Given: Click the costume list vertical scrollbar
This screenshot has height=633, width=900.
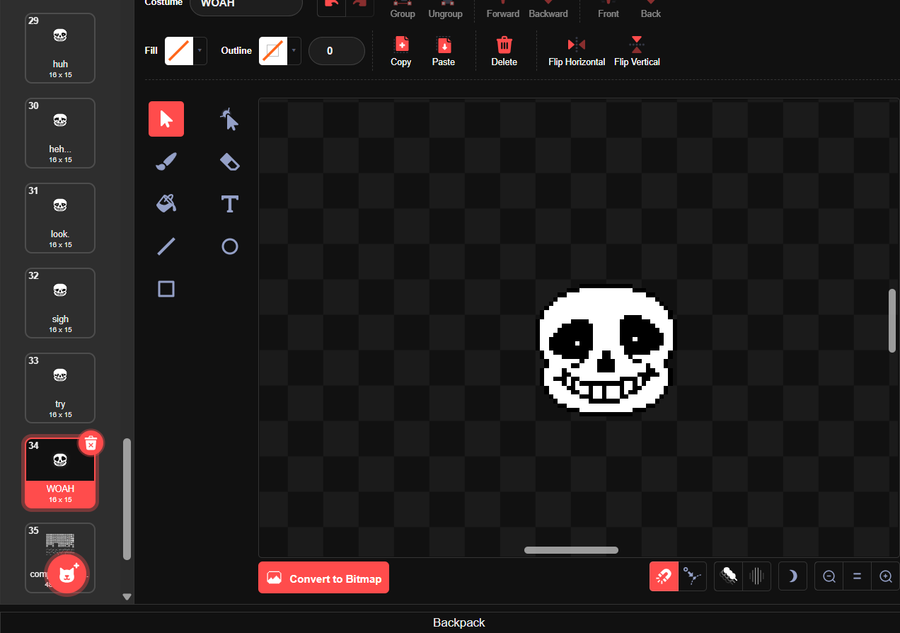Looking at the screenshot, I should (127, 499).
